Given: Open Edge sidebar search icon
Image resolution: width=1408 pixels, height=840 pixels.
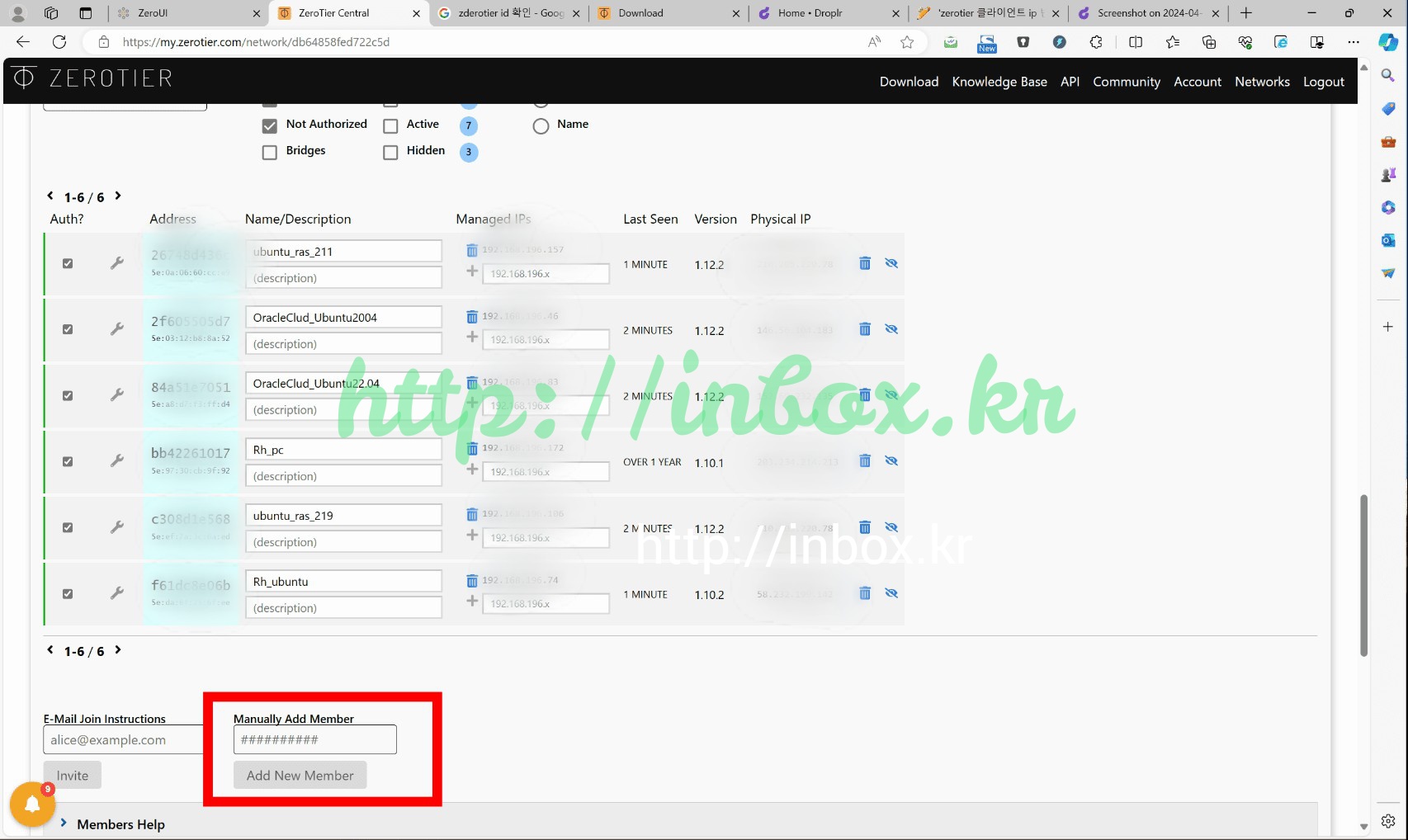Looking at the screenshot, I should (1388, 76).
